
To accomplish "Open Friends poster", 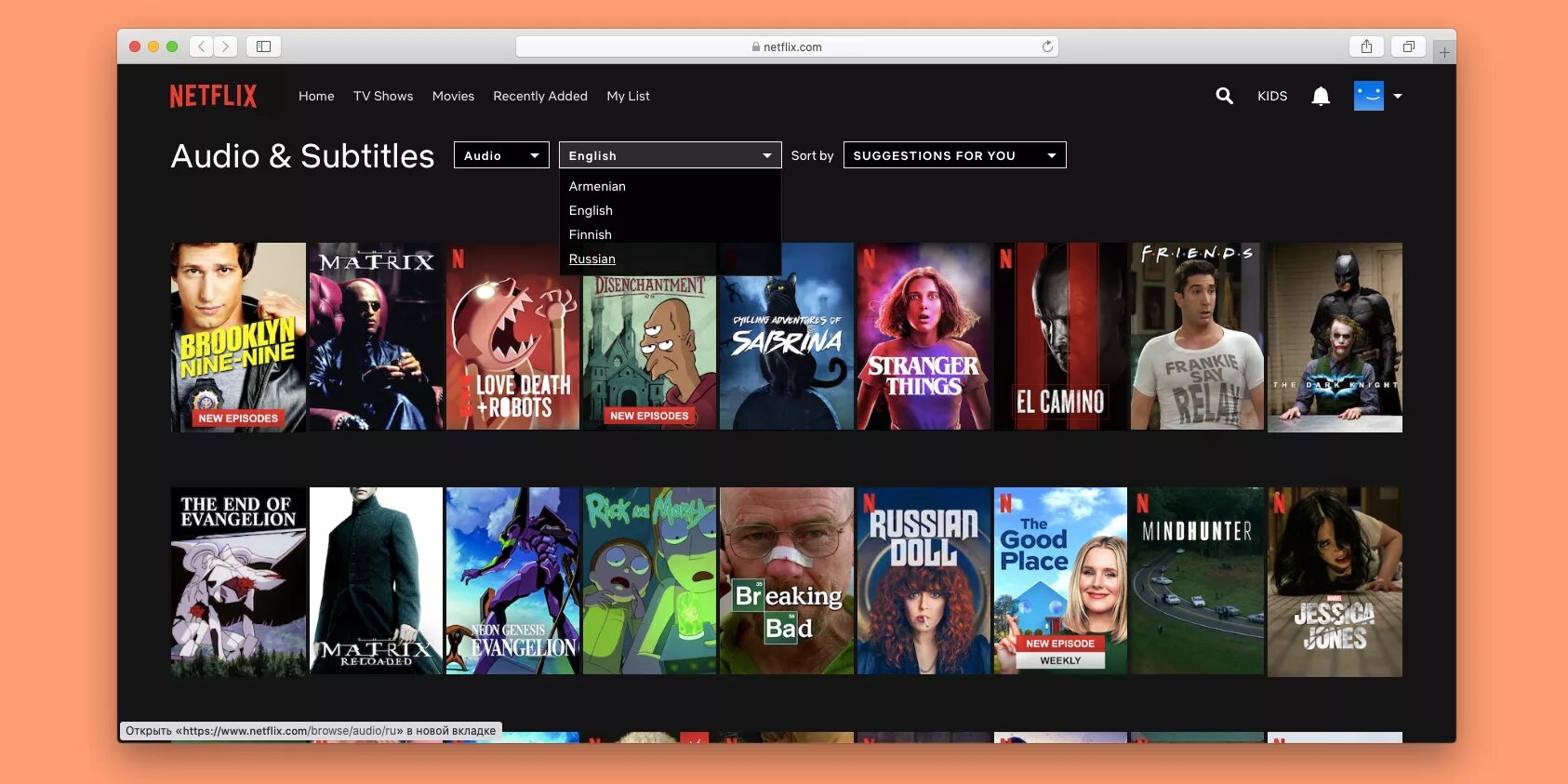I will click(x=1197, y=337).
